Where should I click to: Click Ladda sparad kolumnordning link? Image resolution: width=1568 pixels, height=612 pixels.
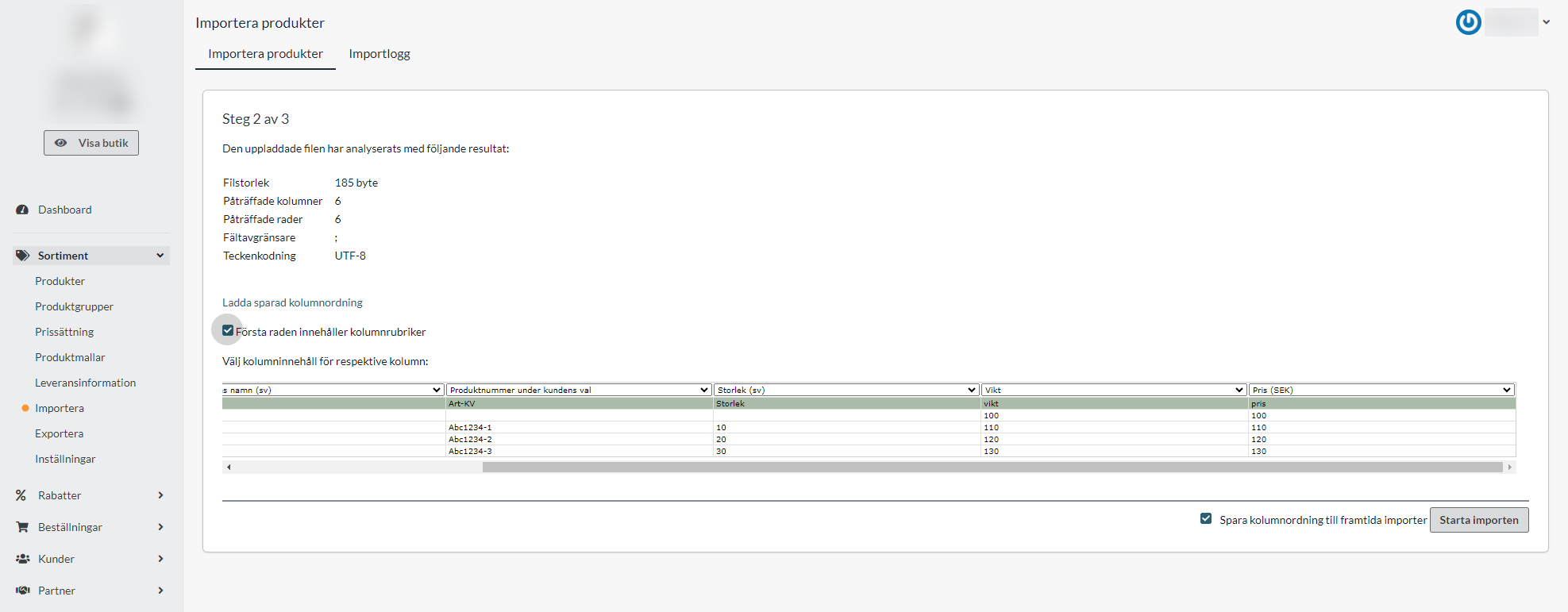[292, 302]
